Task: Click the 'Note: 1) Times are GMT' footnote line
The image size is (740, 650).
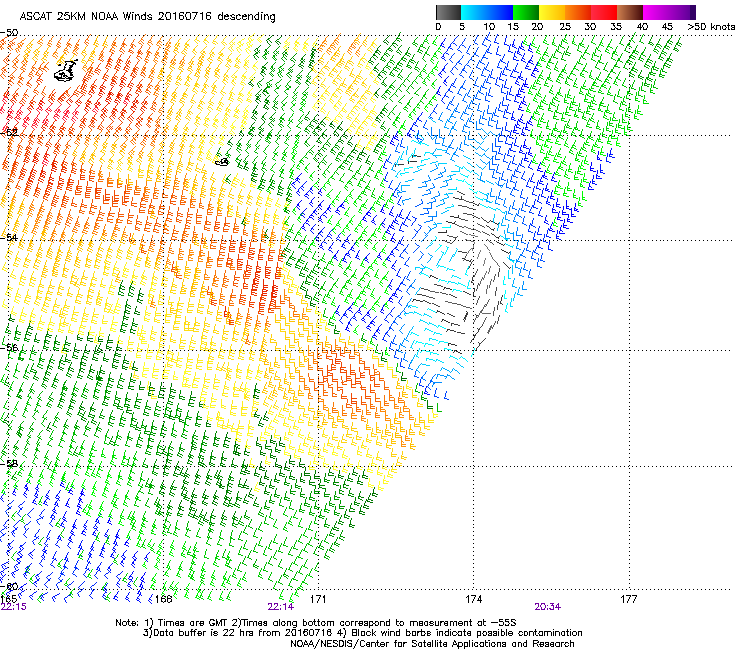Action: point(316,623)
